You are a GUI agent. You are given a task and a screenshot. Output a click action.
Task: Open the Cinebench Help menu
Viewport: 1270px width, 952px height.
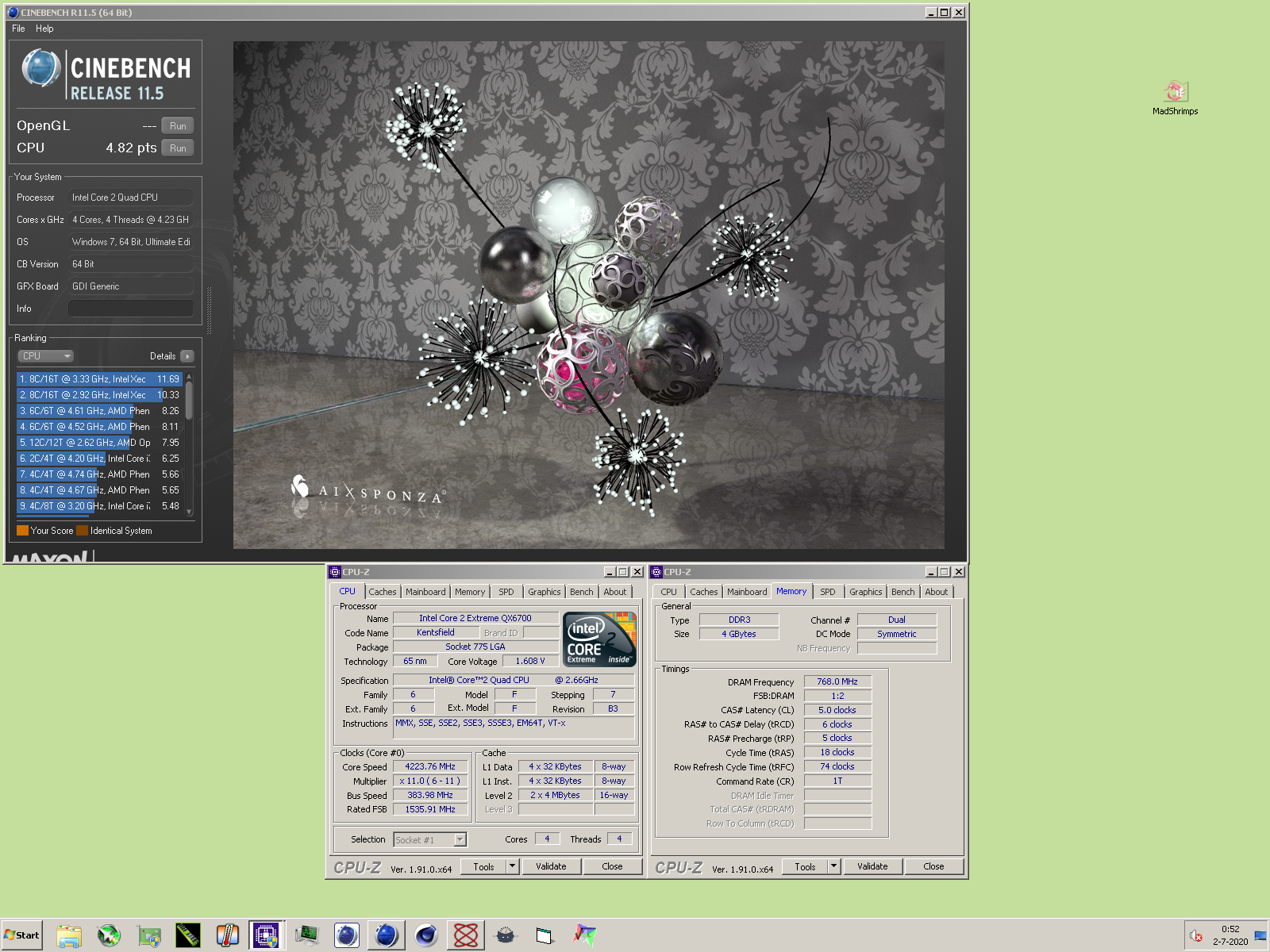click(x=44, y=29)
